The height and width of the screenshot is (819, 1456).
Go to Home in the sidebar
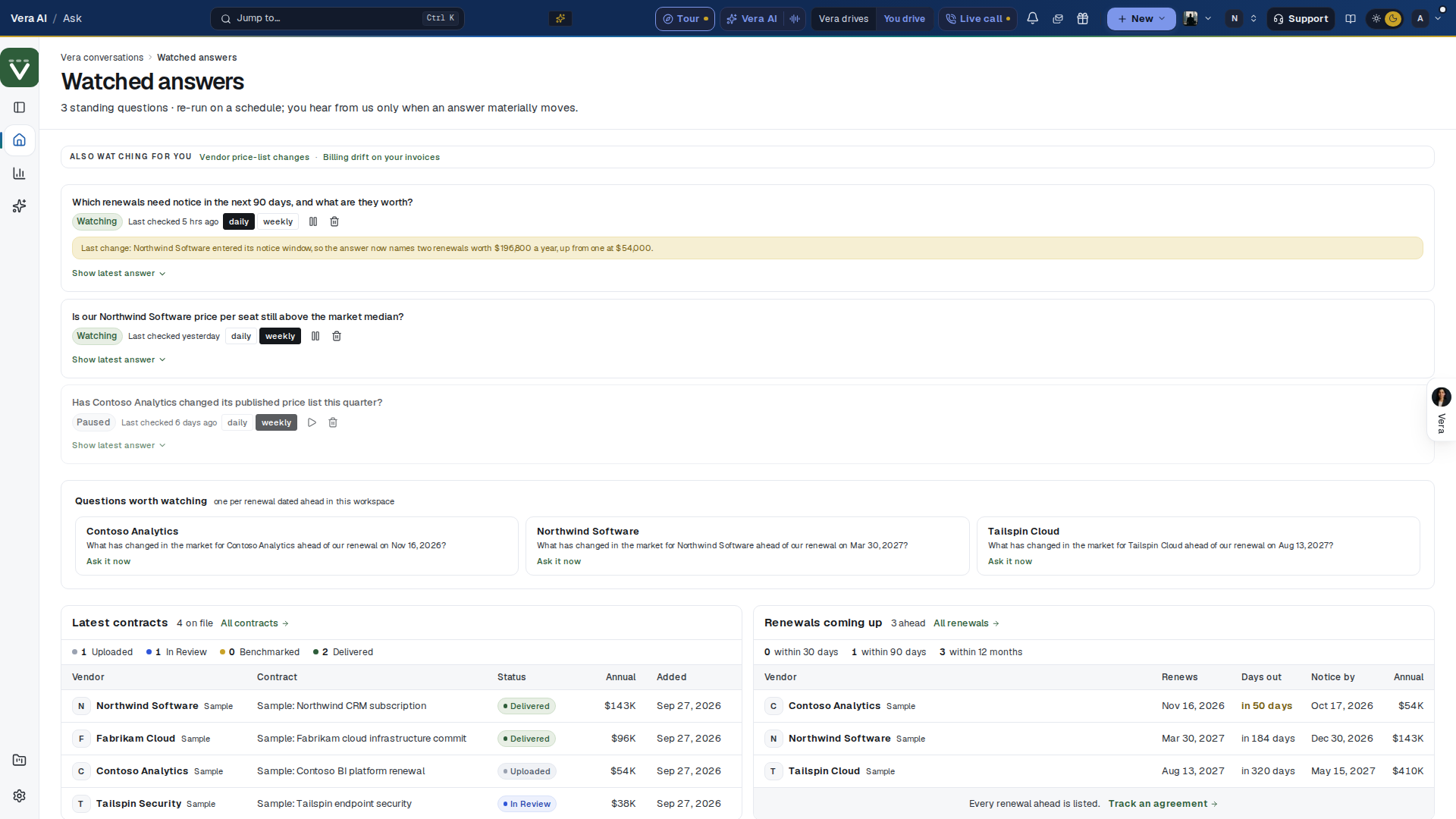(20, 140)
